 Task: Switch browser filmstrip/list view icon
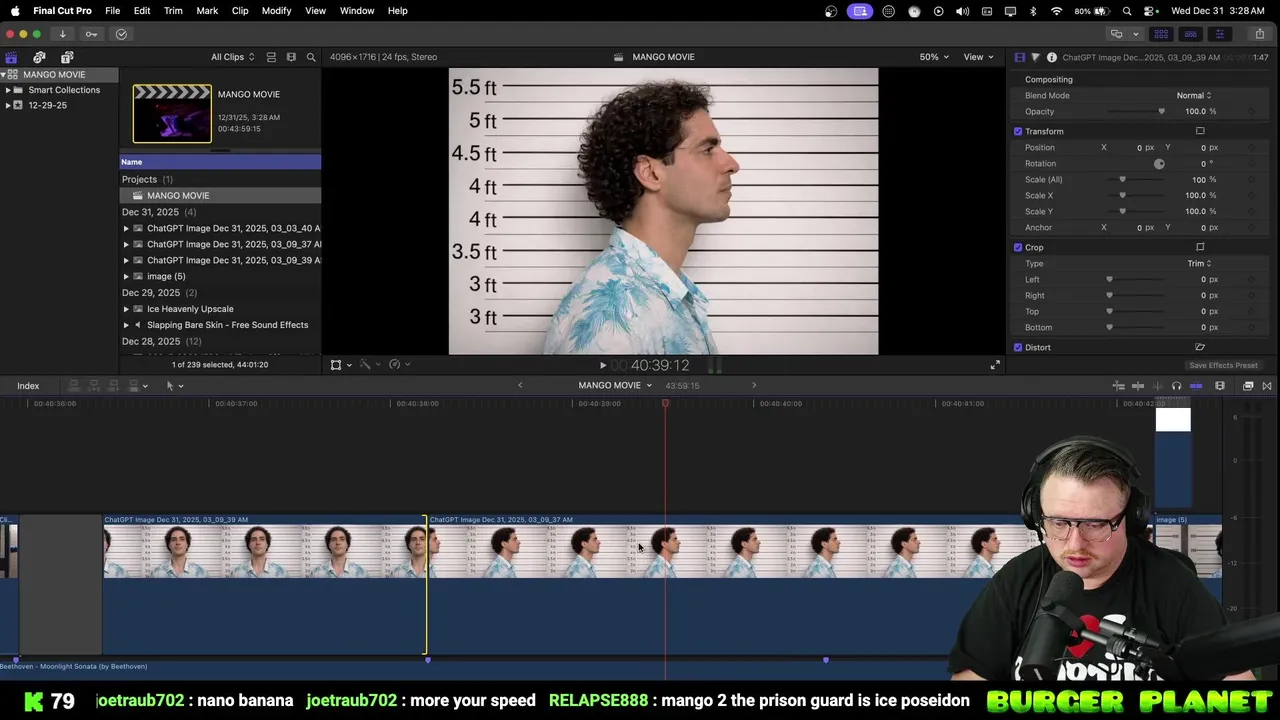pos(291,57)
